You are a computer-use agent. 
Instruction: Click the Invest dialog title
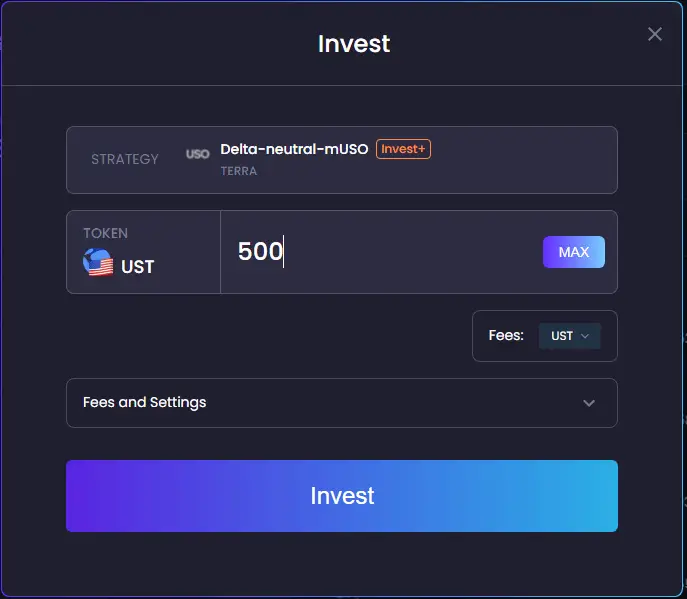point(353,44)
